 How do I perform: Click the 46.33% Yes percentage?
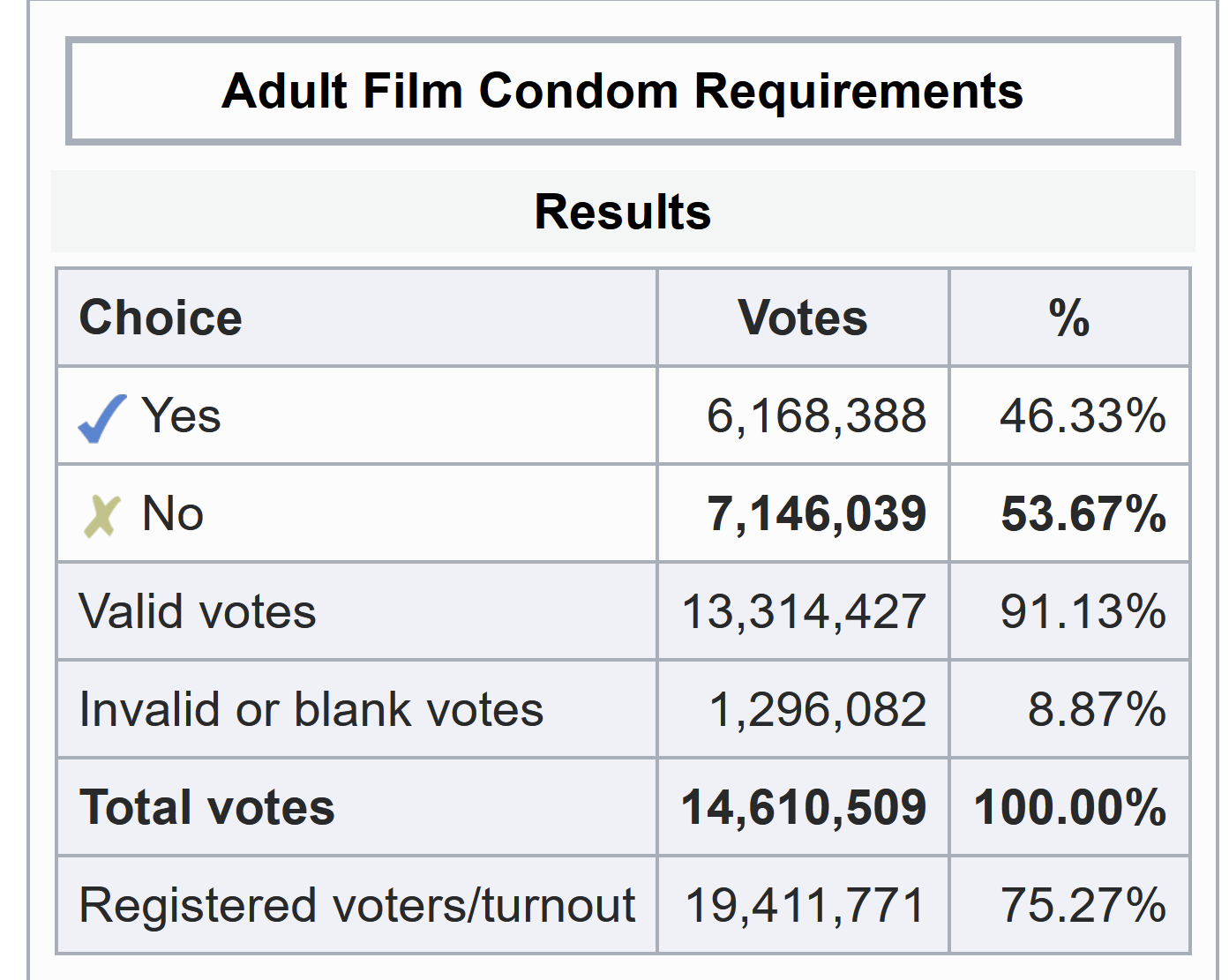coord(1083,415)
